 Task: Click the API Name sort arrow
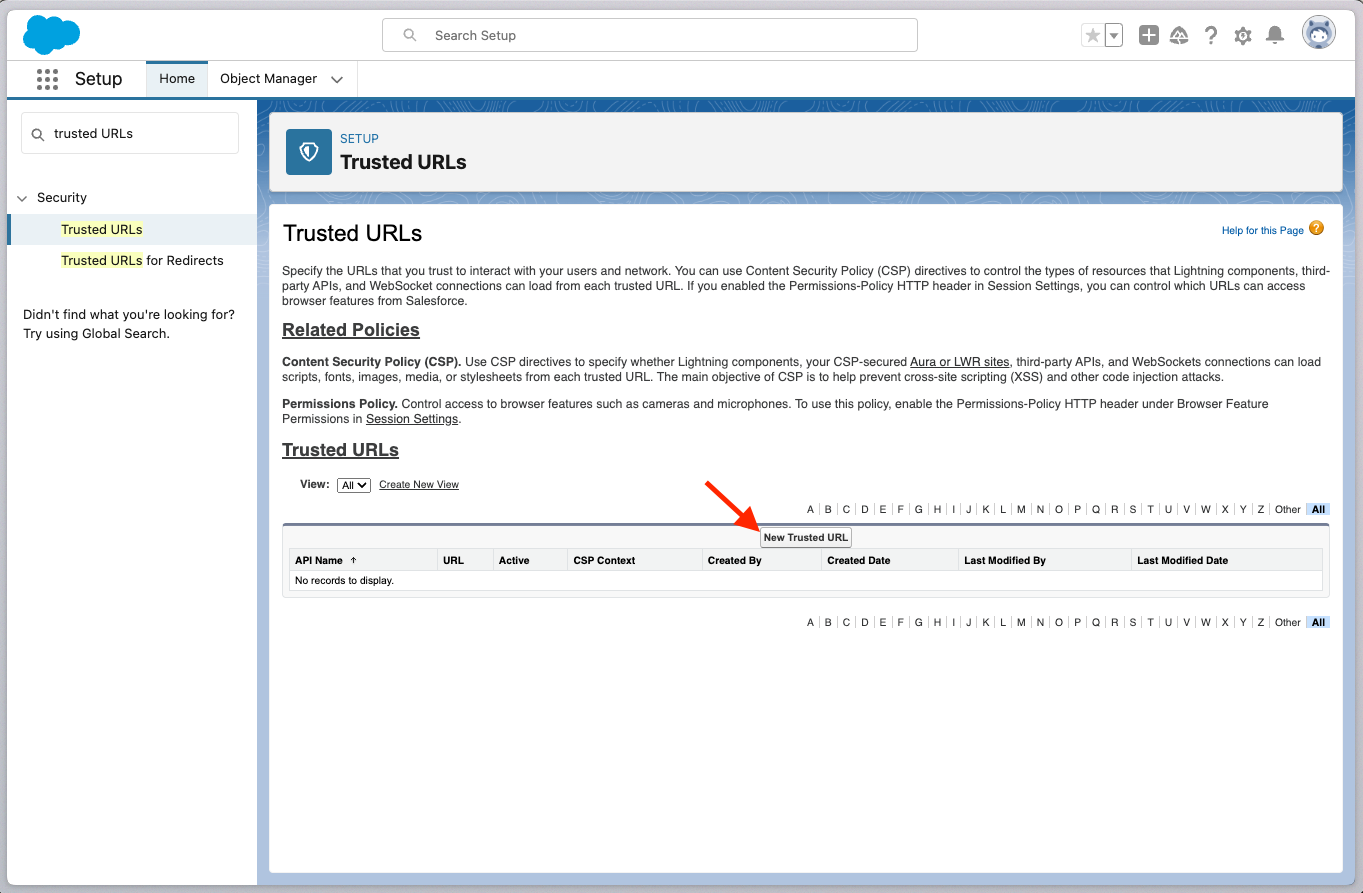pos(353,561)
